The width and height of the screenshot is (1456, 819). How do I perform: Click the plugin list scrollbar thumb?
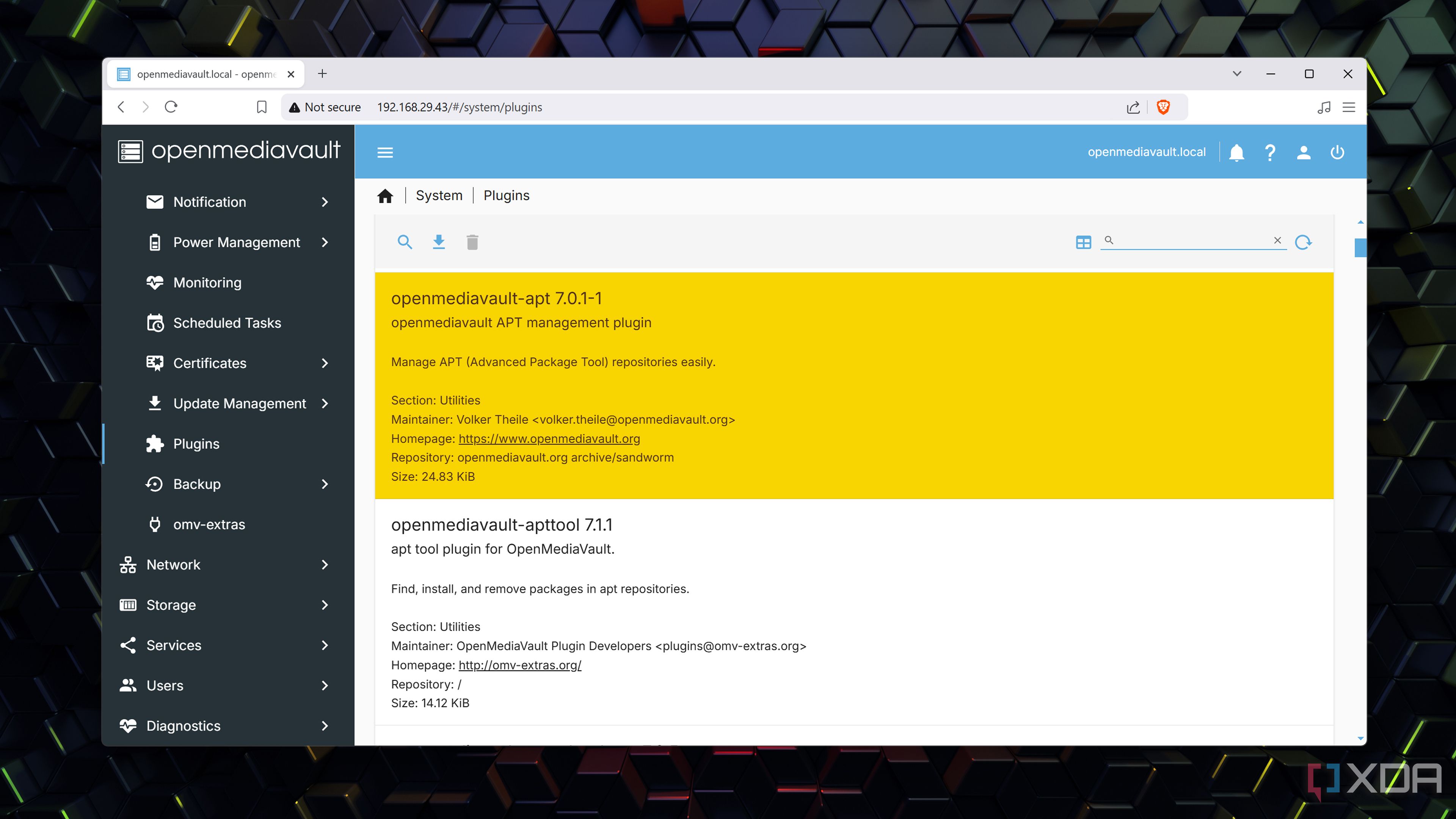click(1360, 248)
